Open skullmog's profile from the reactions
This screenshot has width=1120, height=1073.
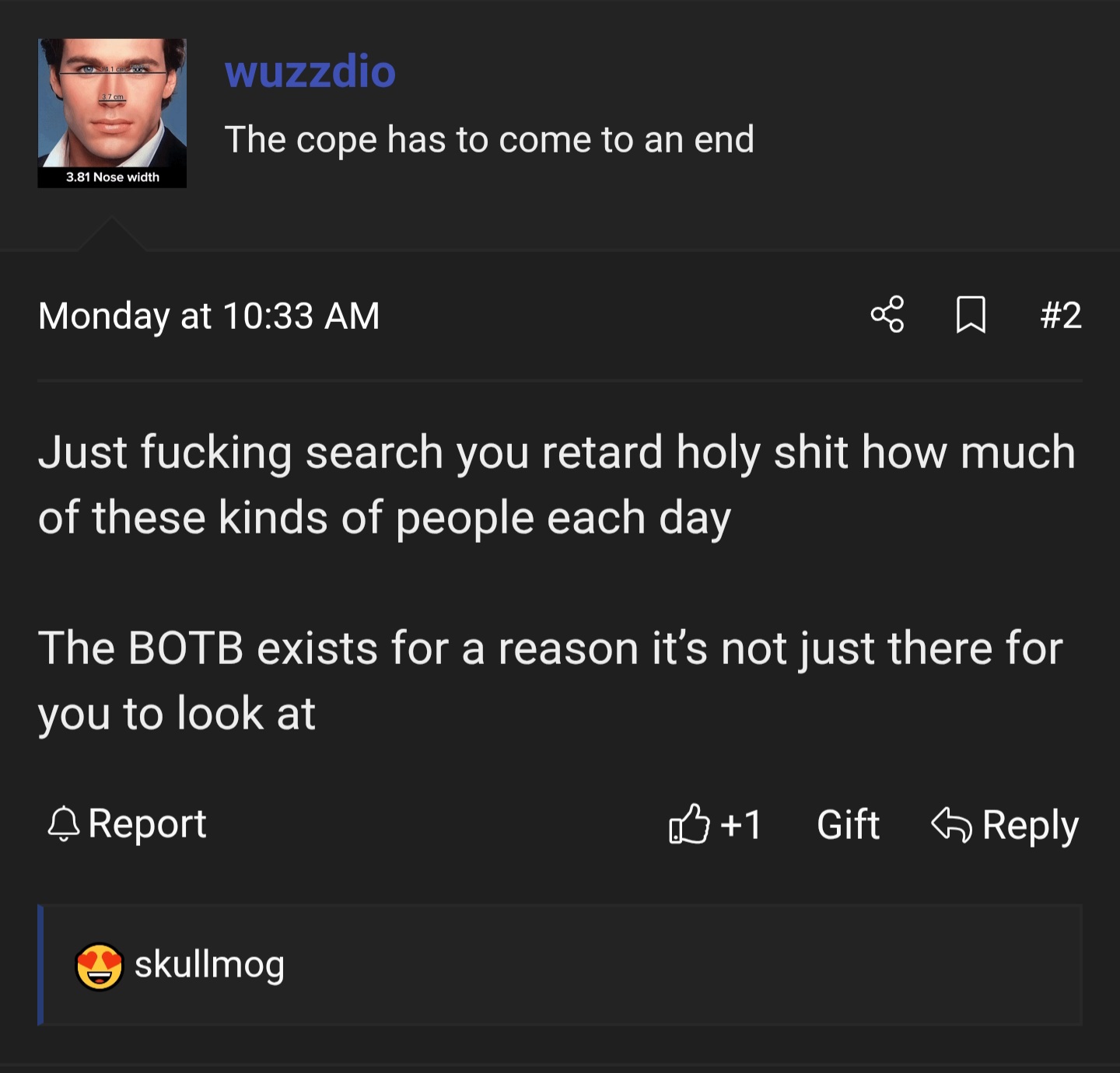[x=209, y=965]
